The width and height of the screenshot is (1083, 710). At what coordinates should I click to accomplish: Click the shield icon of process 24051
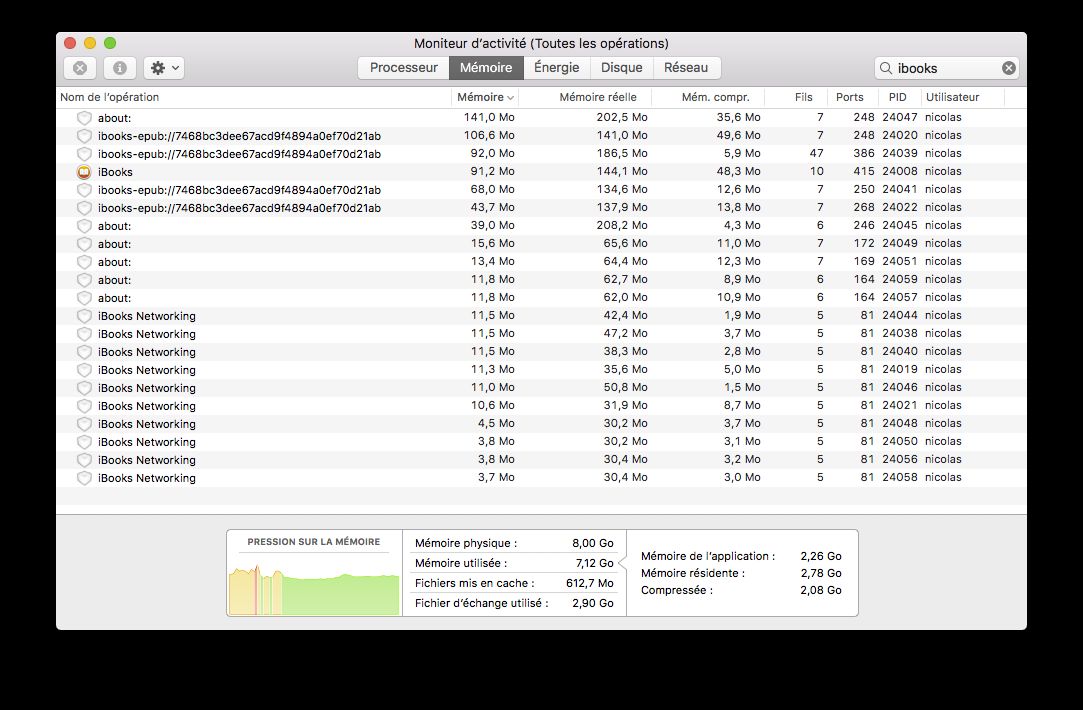pos(84,261)
